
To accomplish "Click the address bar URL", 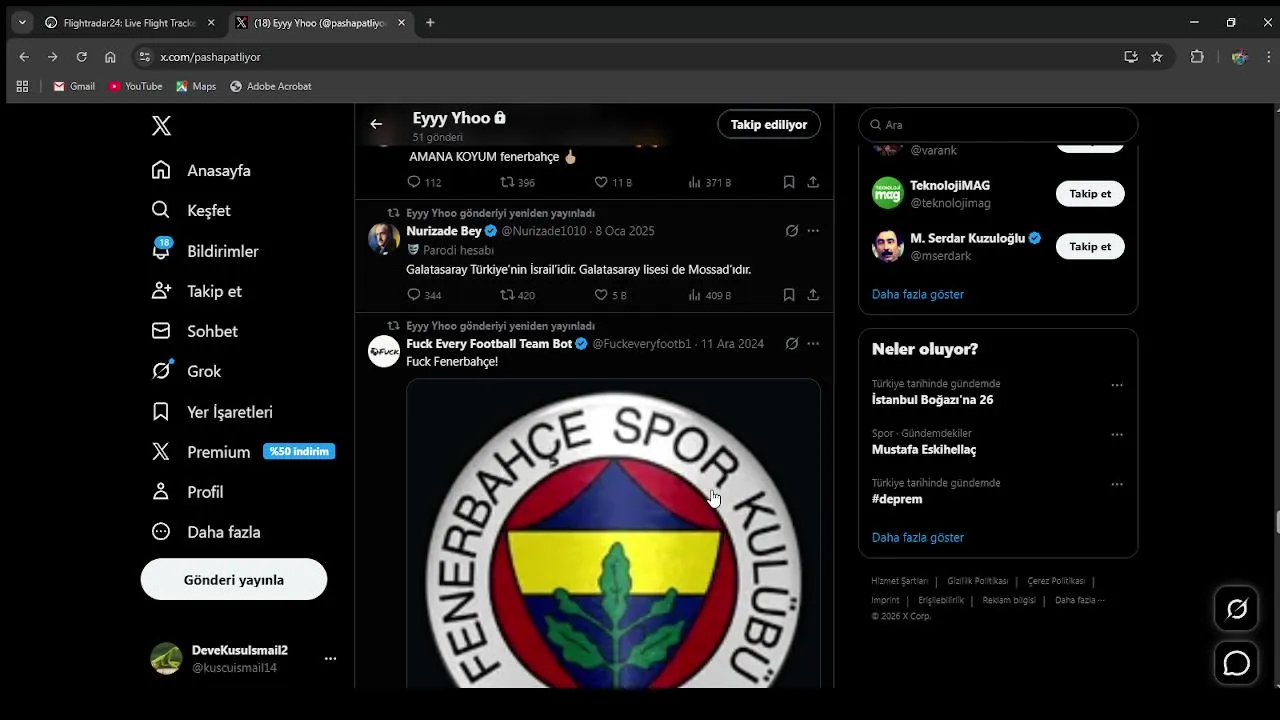I will pyautogui.click(x=210, y=57).
